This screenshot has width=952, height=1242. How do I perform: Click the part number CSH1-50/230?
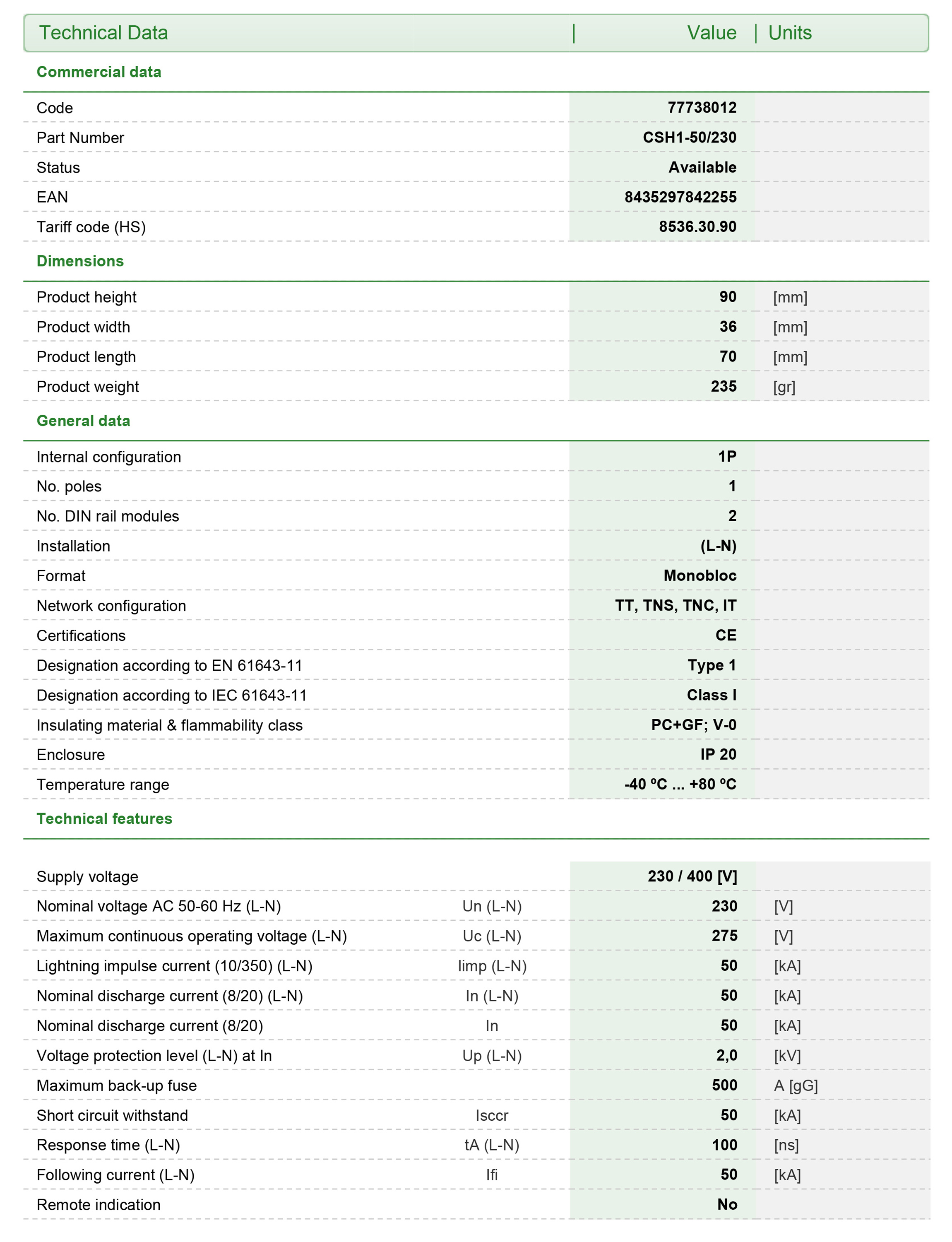[690, 137]
